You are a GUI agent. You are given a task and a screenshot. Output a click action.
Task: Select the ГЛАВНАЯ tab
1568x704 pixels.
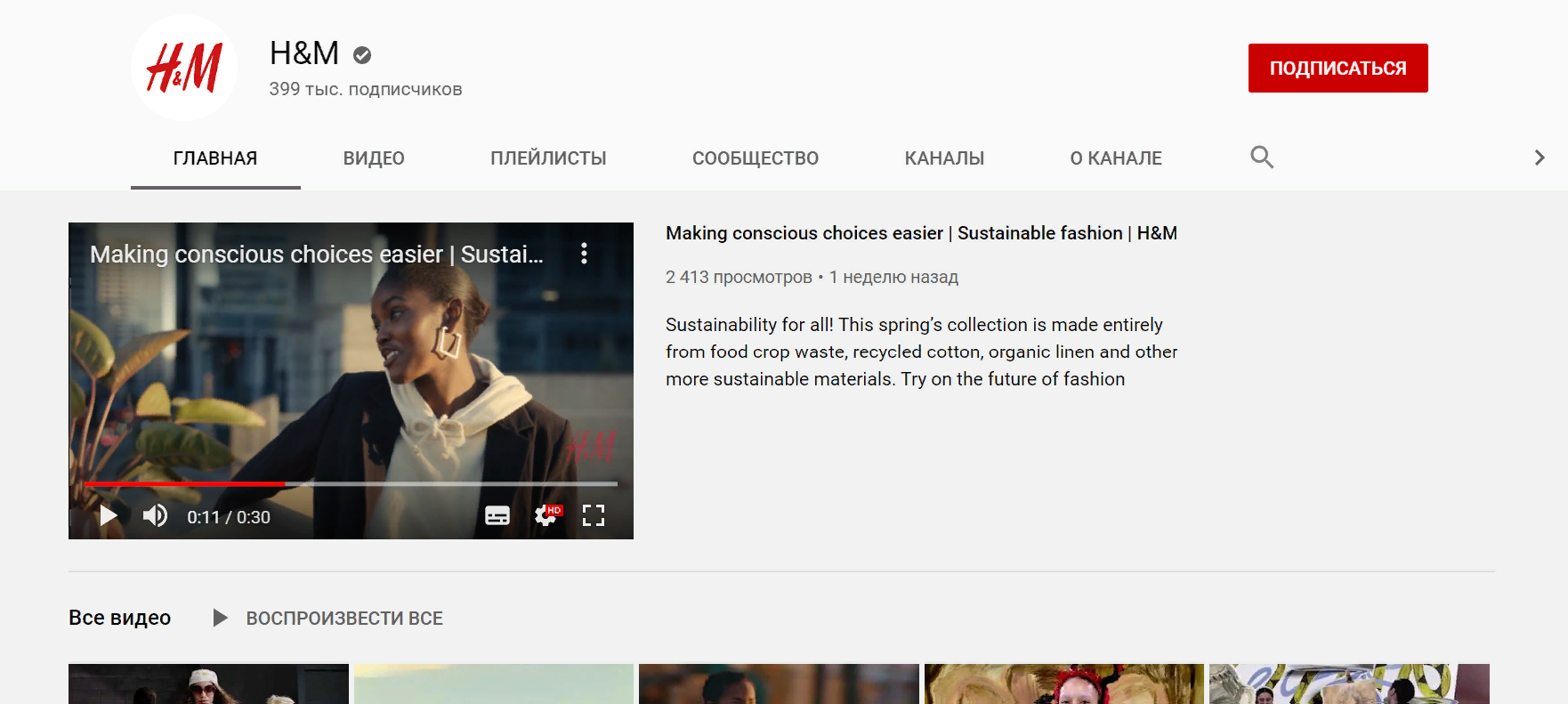[x=215, y=158]
